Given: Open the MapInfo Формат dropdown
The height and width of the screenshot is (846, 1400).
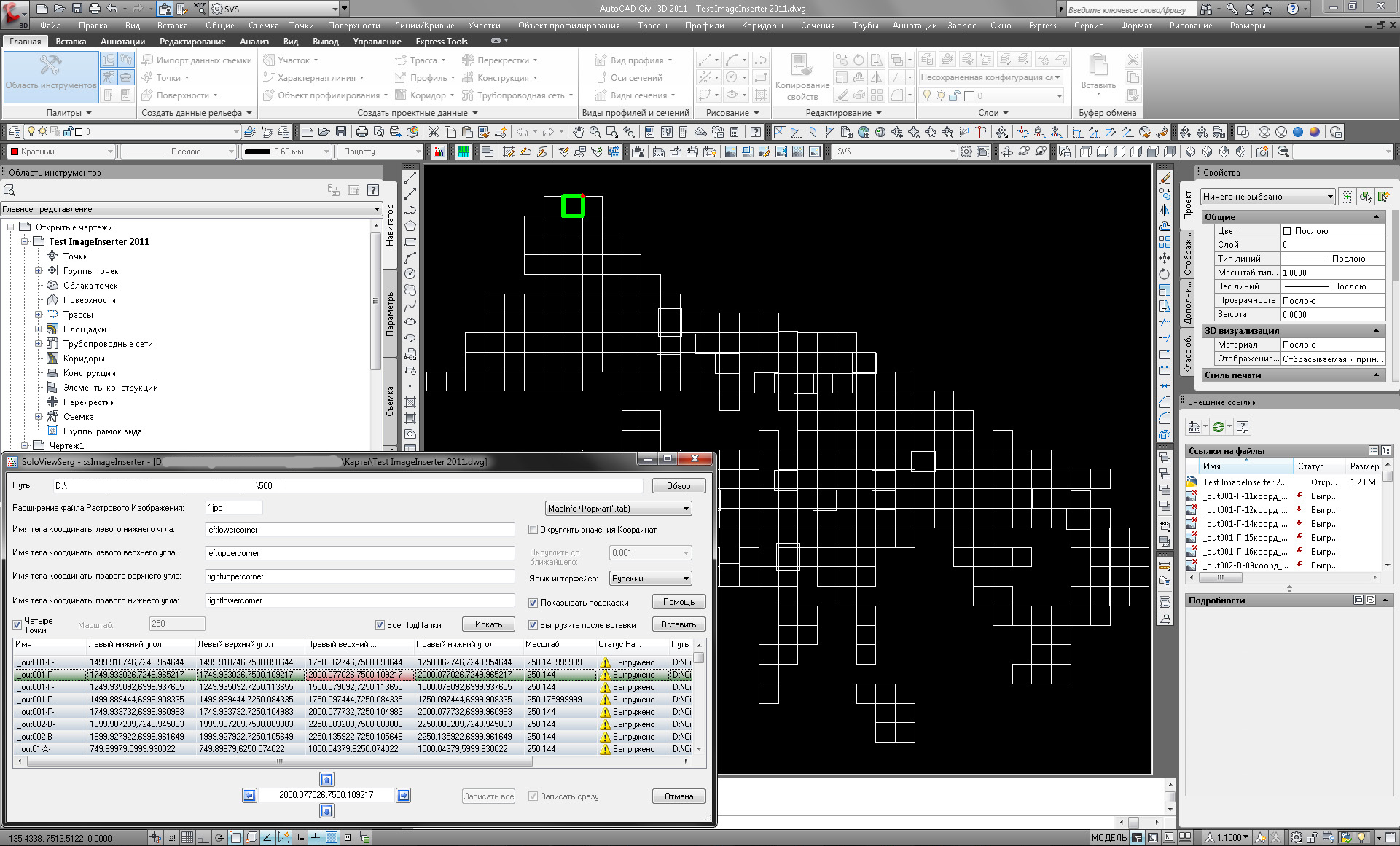Looking at the screenshot, I should click(x=618, y=509).
